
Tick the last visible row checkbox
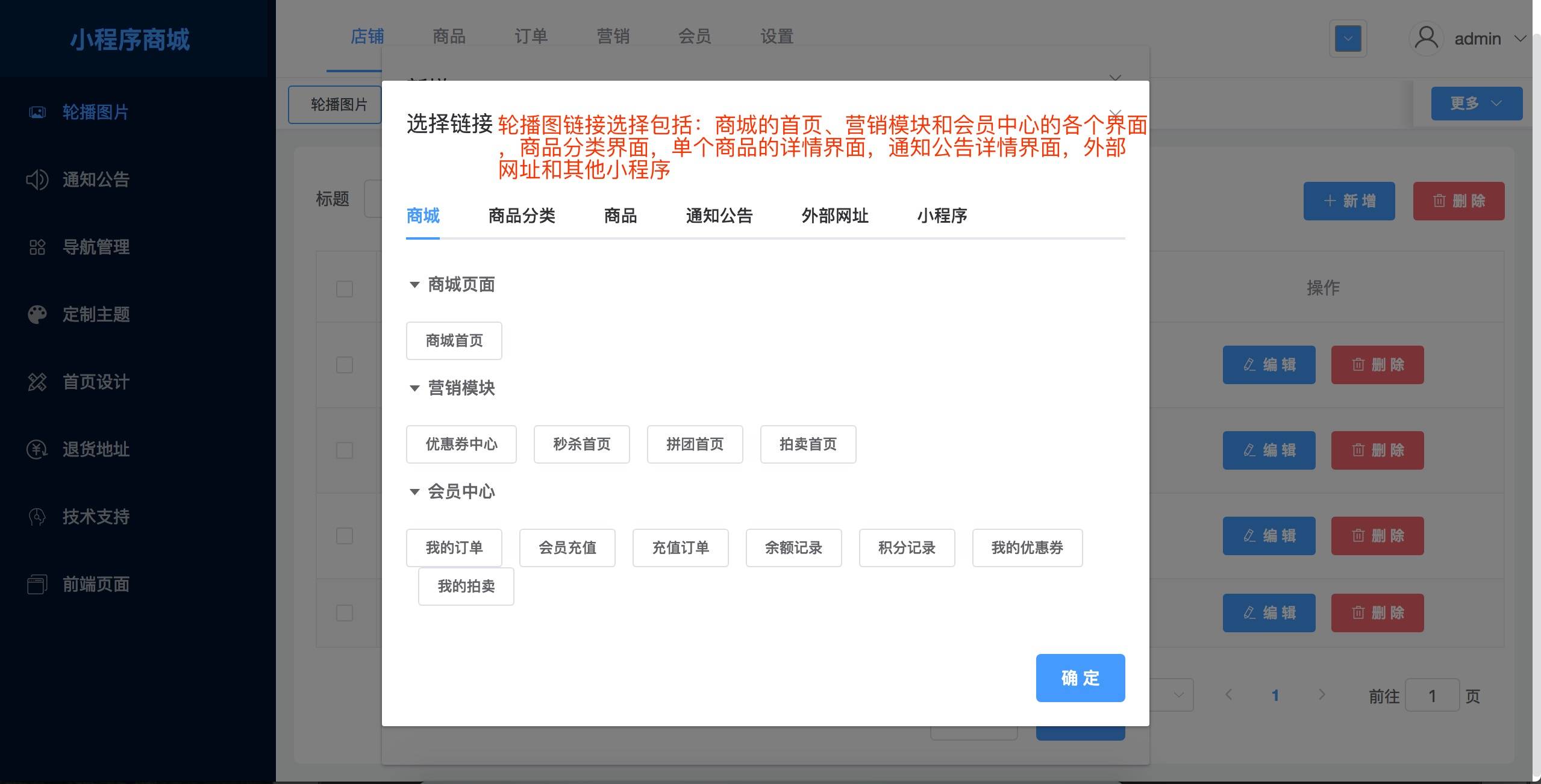tap(344, 613)
